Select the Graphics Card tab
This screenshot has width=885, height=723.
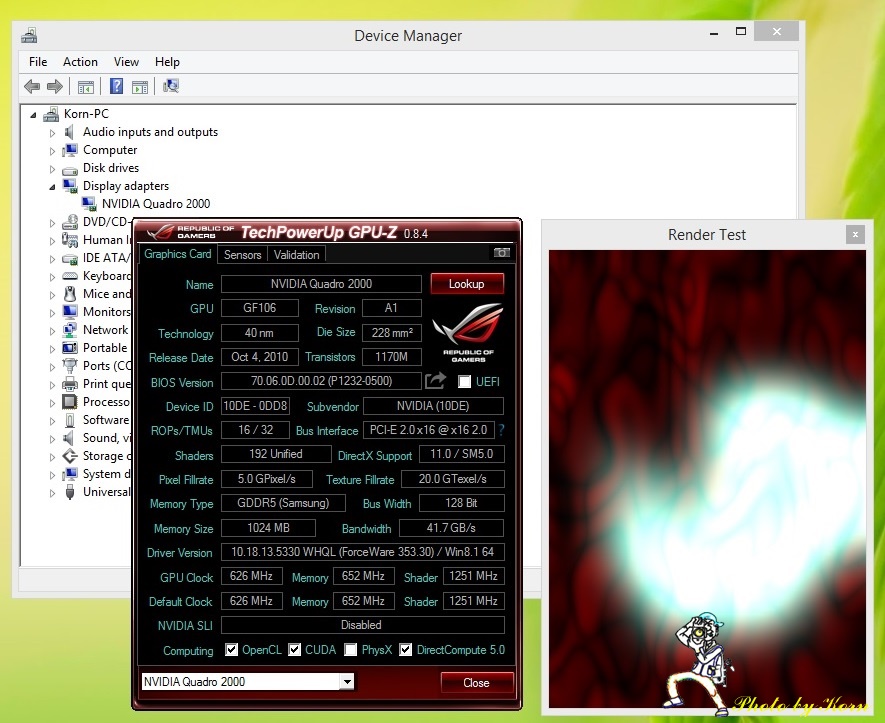point(178,254)
